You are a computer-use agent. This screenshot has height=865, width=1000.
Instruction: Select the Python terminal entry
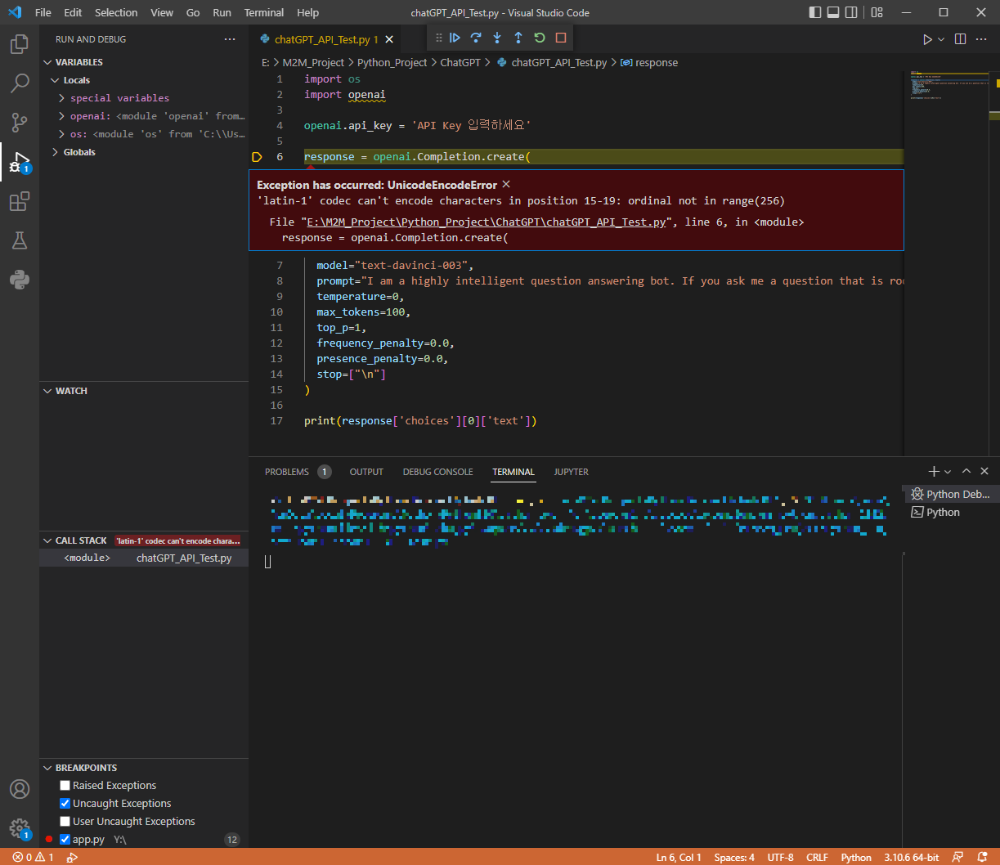[x=950, y=512]
